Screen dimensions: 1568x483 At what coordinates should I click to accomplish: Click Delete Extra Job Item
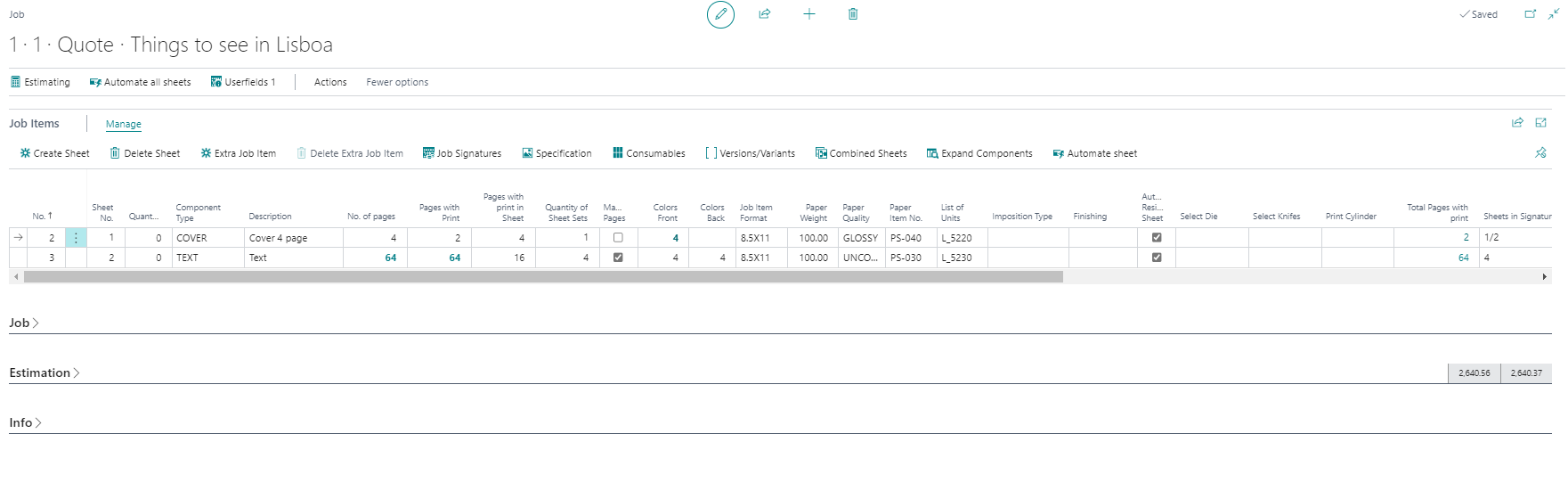coord(350,153)
